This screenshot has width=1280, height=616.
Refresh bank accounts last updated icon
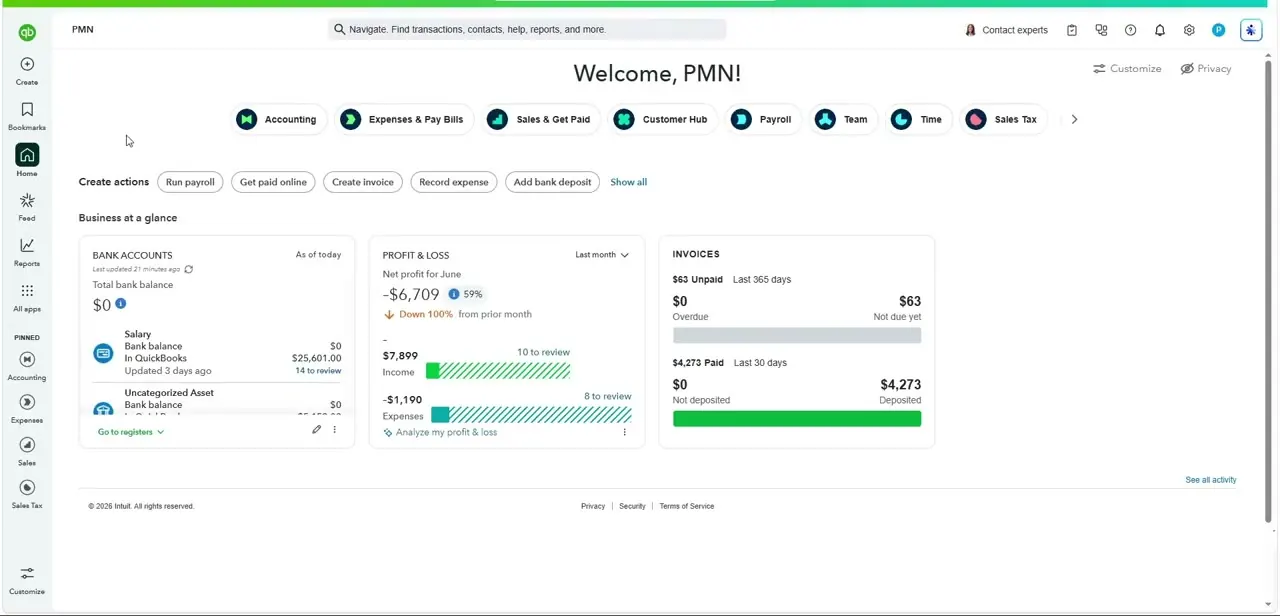[x=188, y=269]
